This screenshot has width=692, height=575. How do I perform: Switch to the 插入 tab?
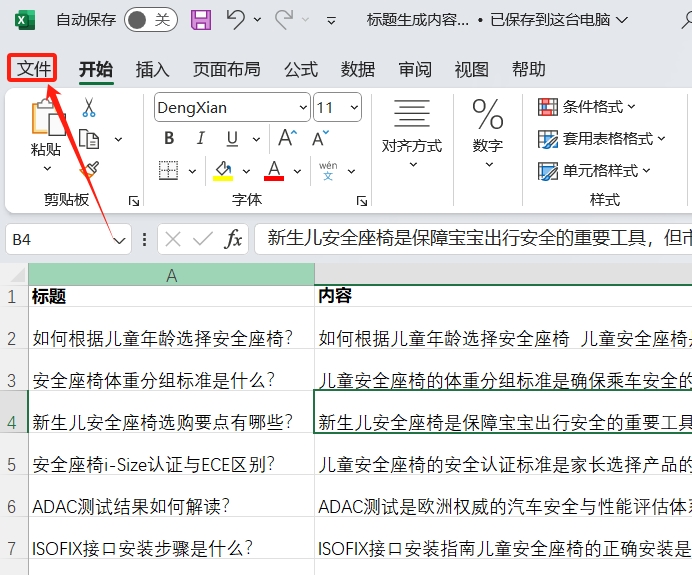pyautogui.click(x=152, y=69)
